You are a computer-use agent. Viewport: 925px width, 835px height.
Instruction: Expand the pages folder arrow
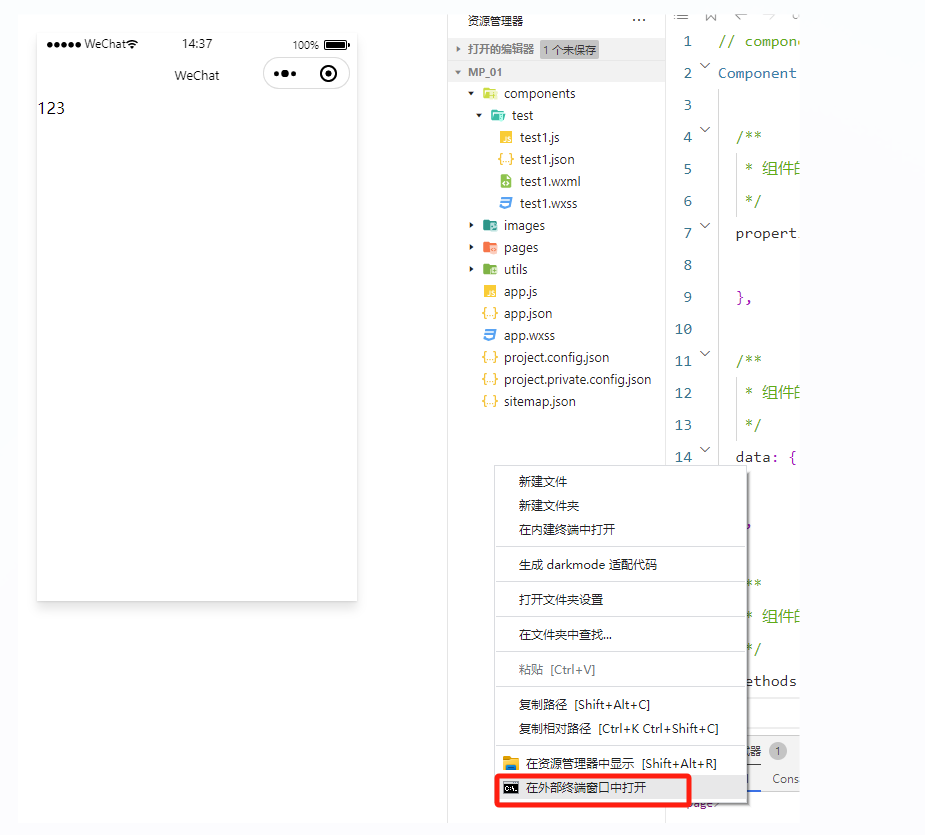pyautogui.click(x=471, y=247)
